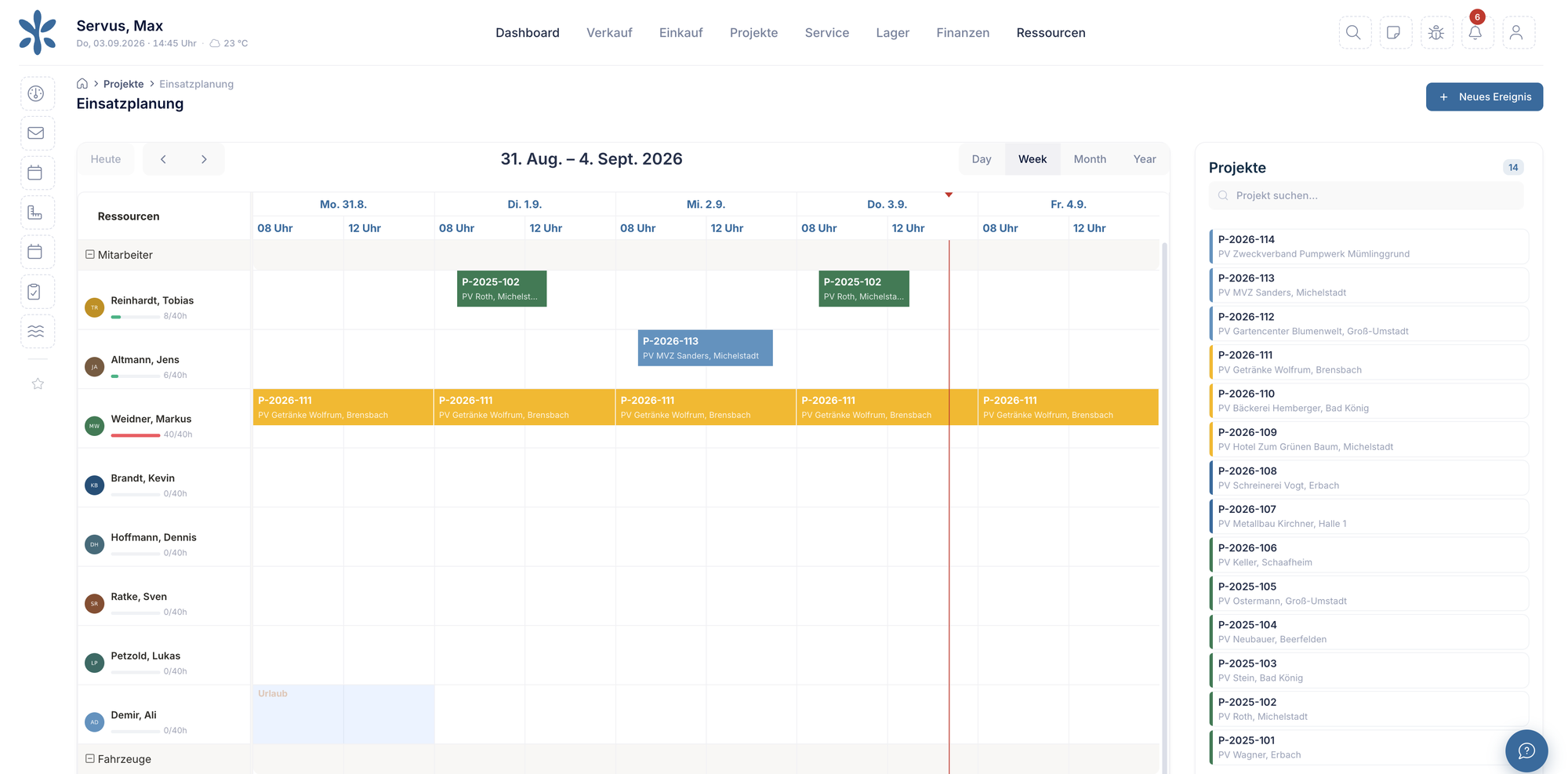Select blue P-2026-113 event on Wednesday
The width and height of the screenshot is (1568, 774).
(705, 348)
